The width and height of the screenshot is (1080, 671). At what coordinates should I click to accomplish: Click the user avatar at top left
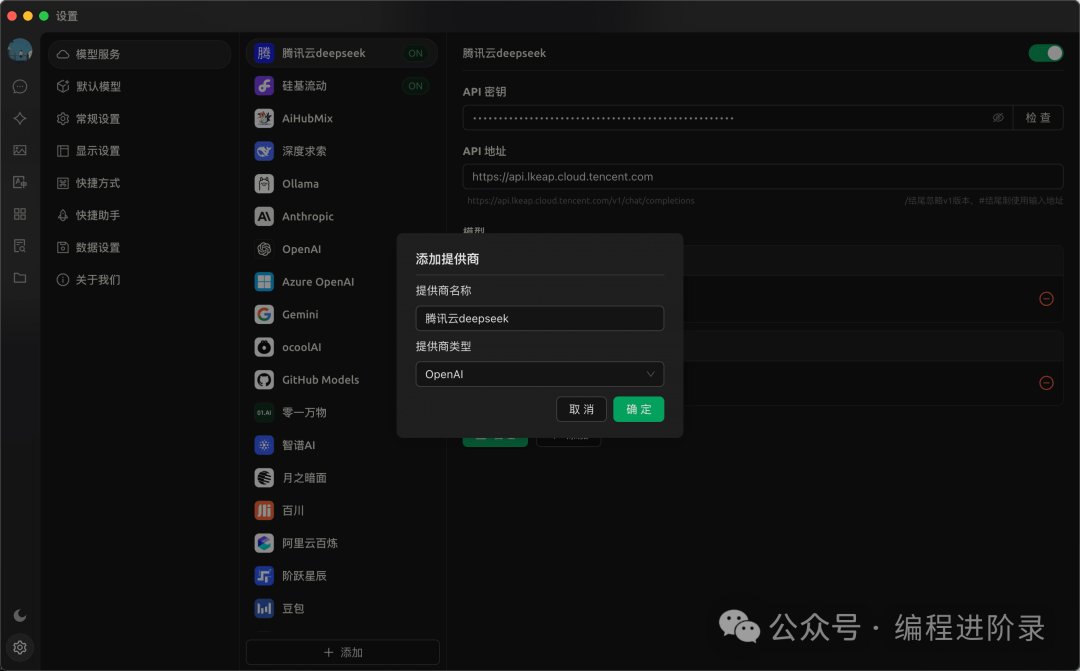tap(20, 50)
